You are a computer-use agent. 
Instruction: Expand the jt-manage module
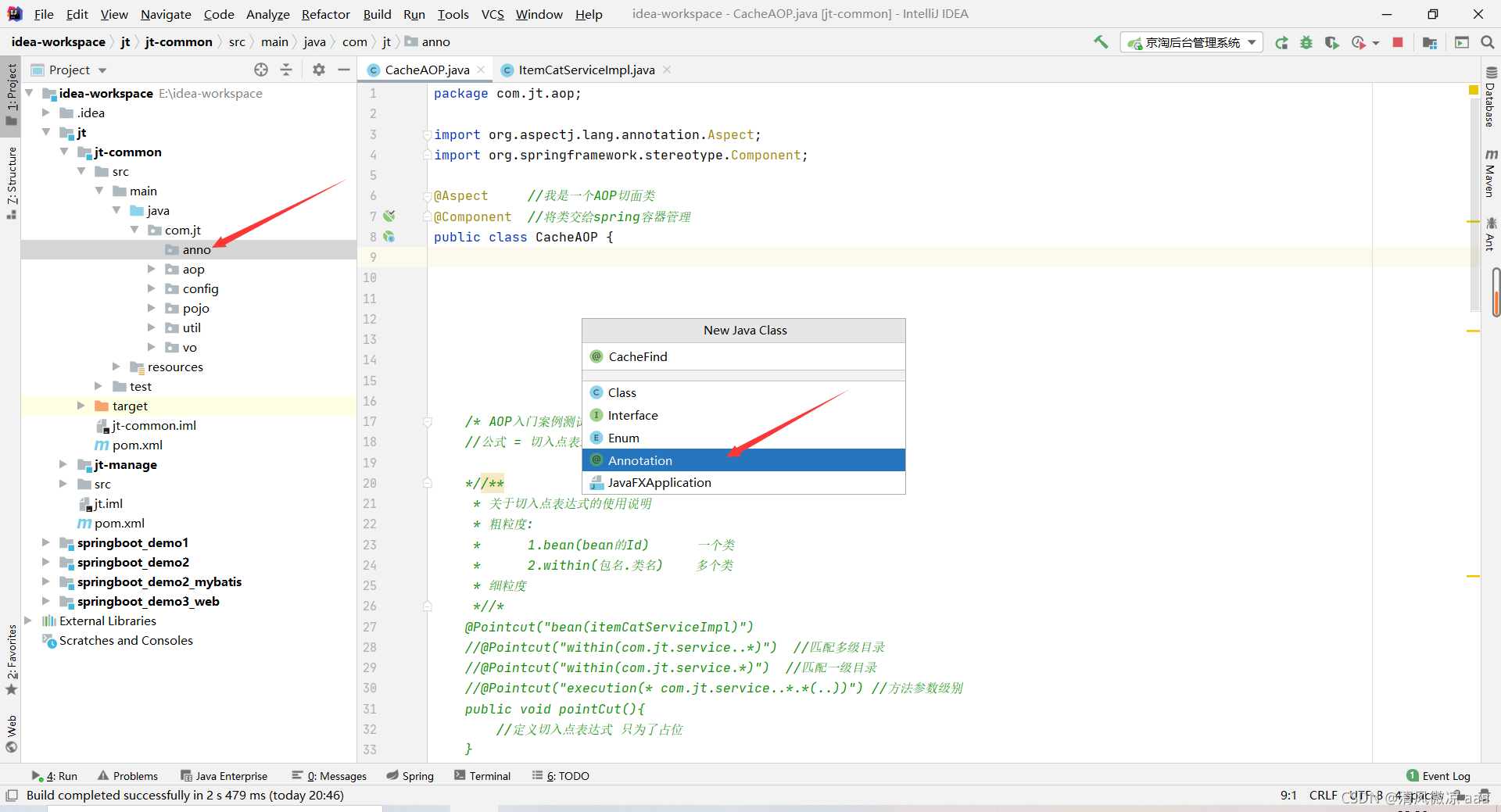click(x=63, y=464)
